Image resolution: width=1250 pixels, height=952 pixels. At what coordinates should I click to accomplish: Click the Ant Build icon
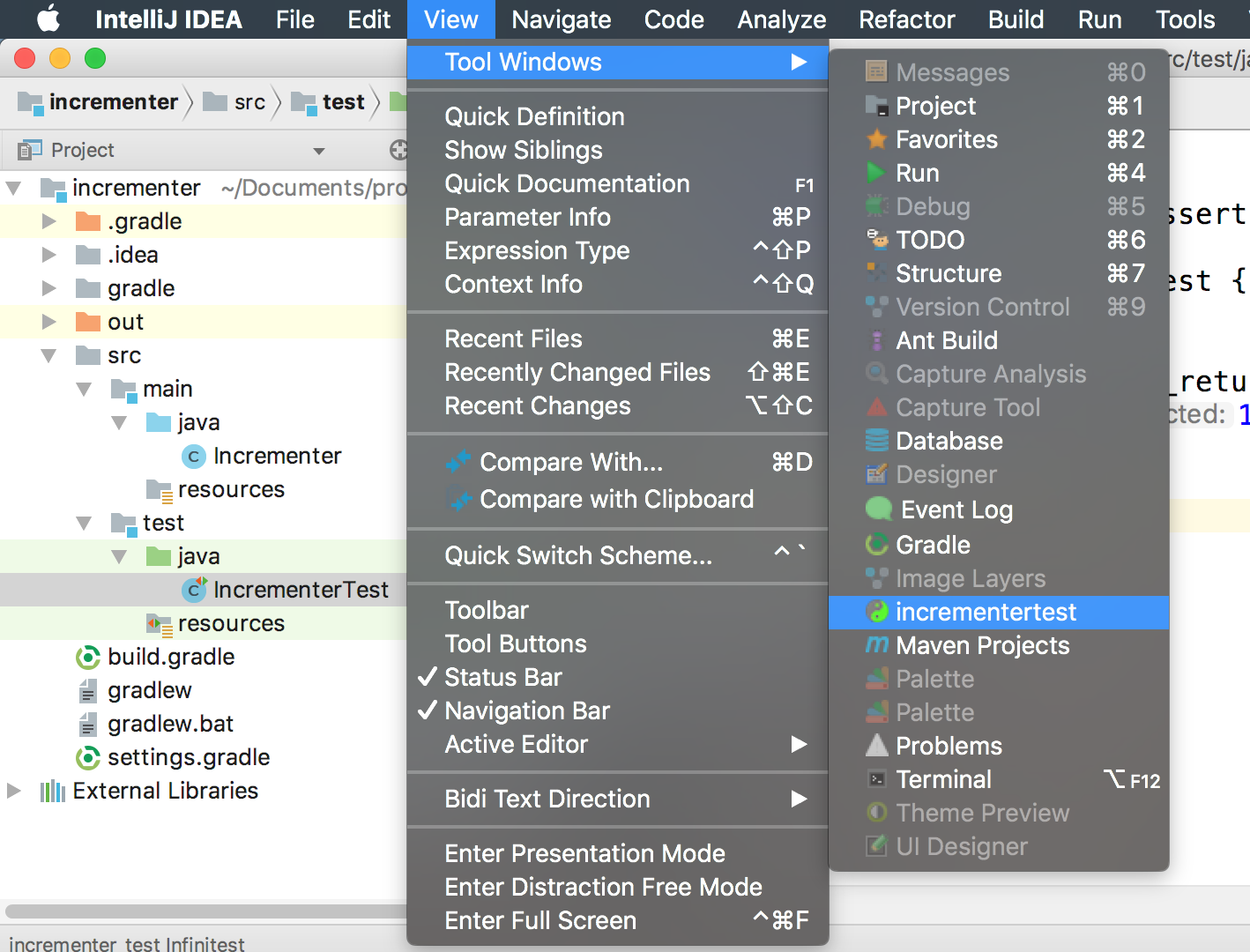click(x=876, y=340)
